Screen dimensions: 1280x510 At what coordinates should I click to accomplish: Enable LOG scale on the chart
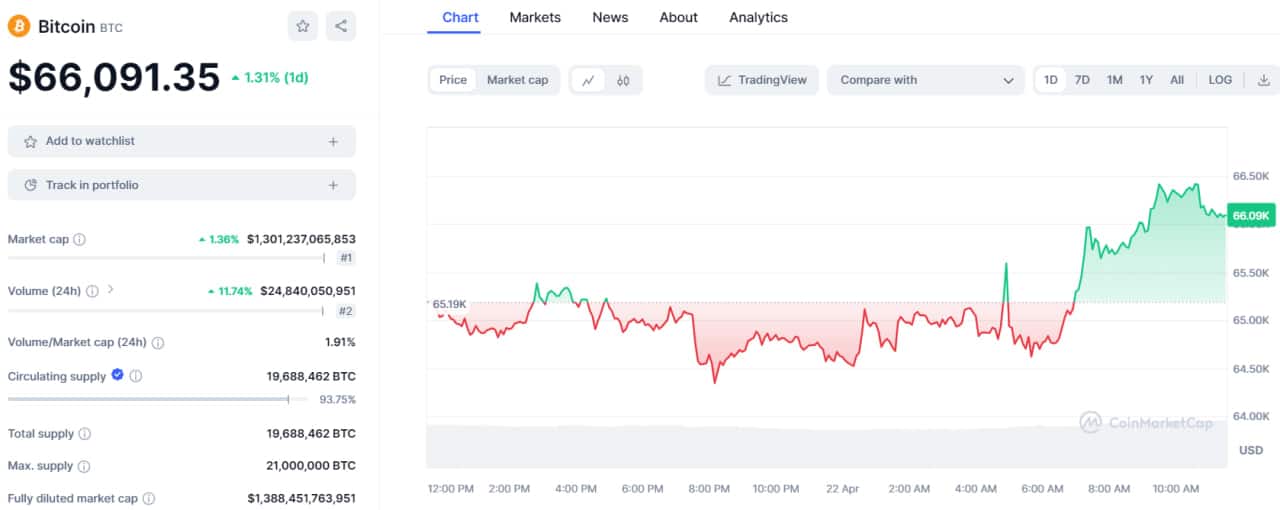[x=1220, y=80]
